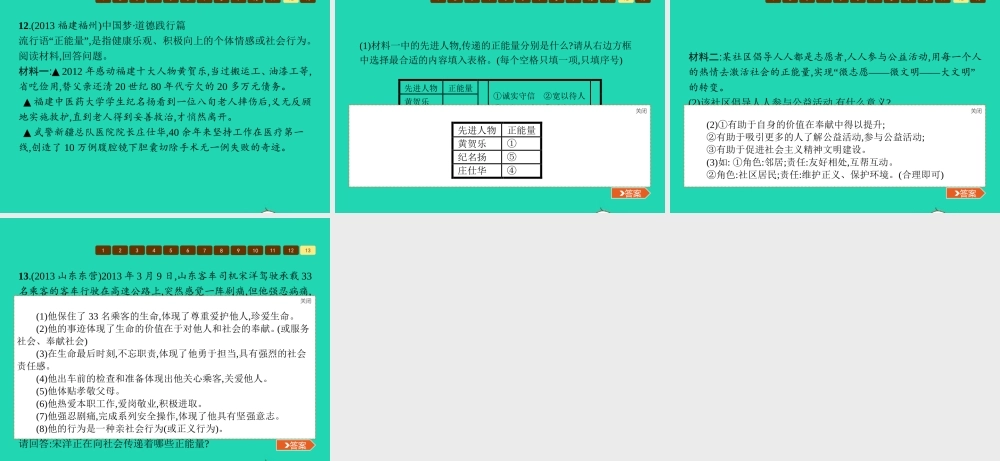Click paragraph about 福建中医药大学学生纪名扬
Viewport: 1000px width, 461px height.
point(165,108)
